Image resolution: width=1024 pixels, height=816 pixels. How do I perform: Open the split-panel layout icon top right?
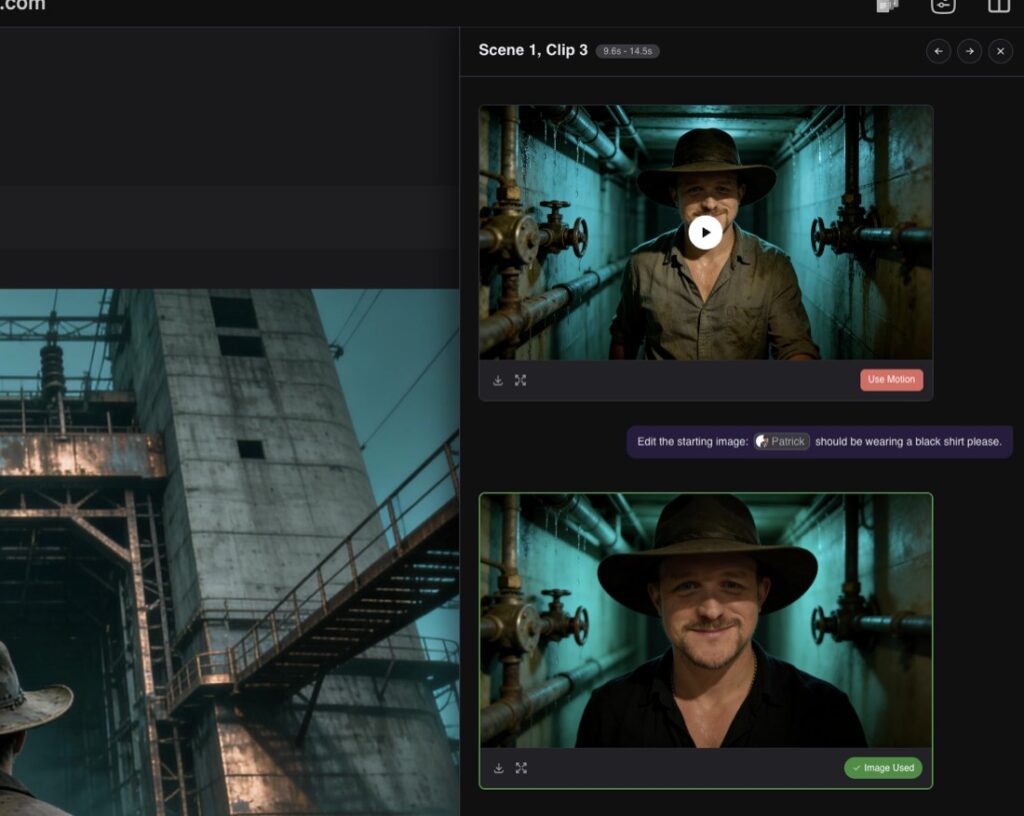coord(999,5)
